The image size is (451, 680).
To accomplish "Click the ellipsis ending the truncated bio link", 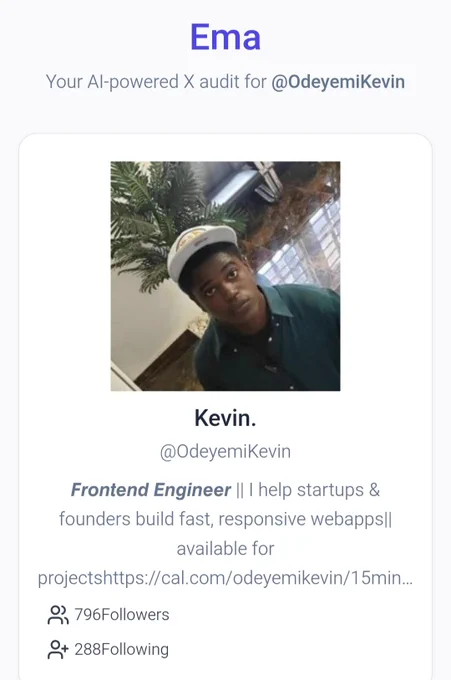I will pyautogui.click(x=408, y=579).
